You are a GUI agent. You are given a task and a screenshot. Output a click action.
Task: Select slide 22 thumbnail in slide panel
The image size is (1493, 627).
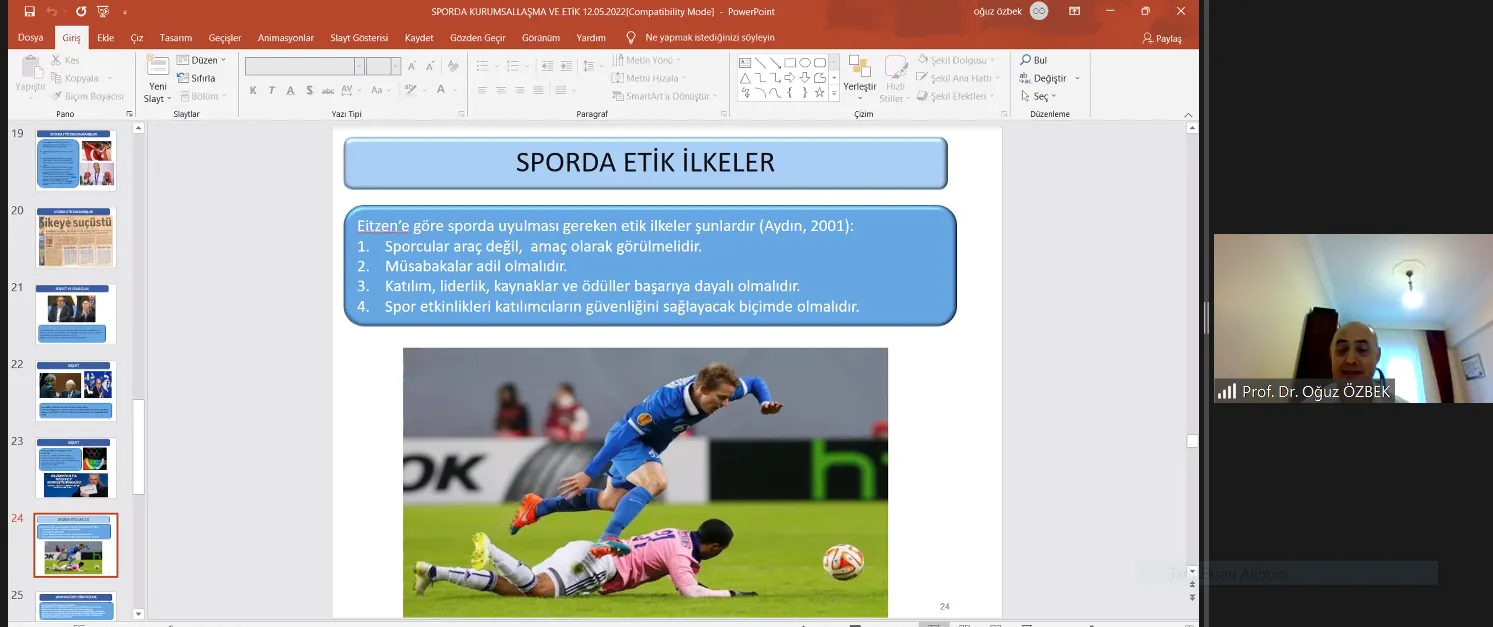(x=76, y=391)
